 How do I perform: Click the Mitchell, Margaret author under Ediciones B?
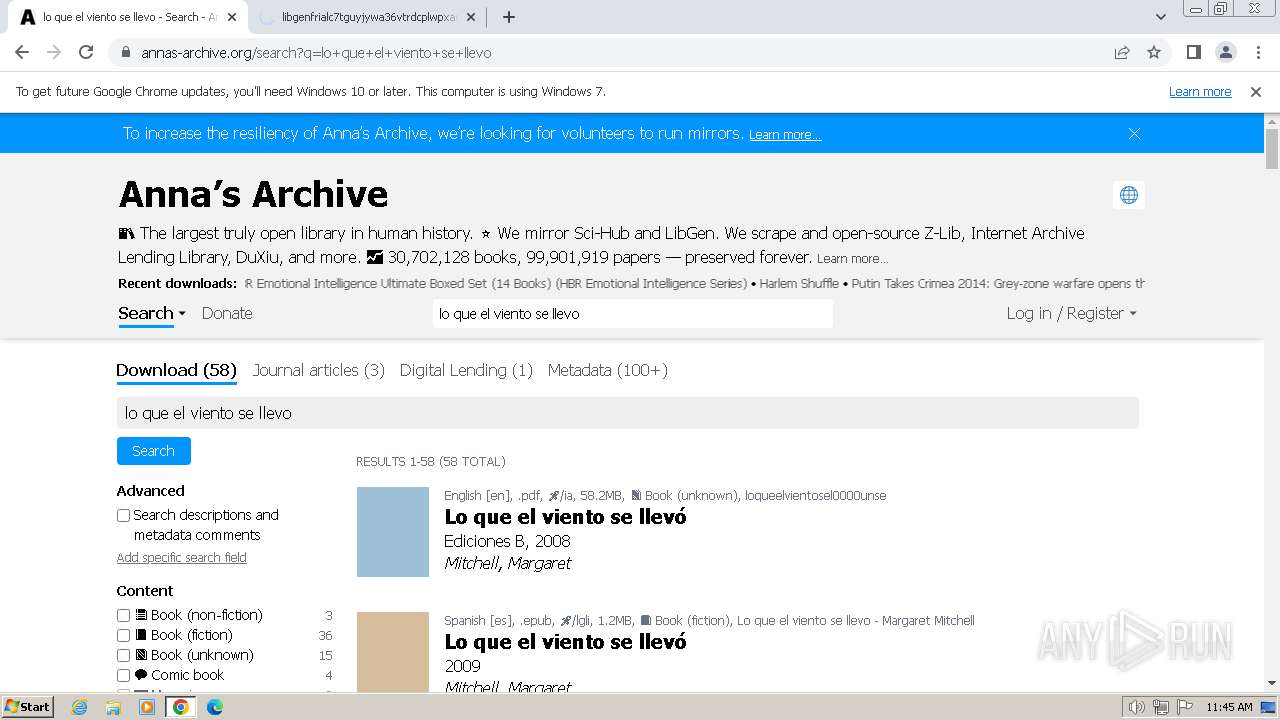[x=508, y=563]
